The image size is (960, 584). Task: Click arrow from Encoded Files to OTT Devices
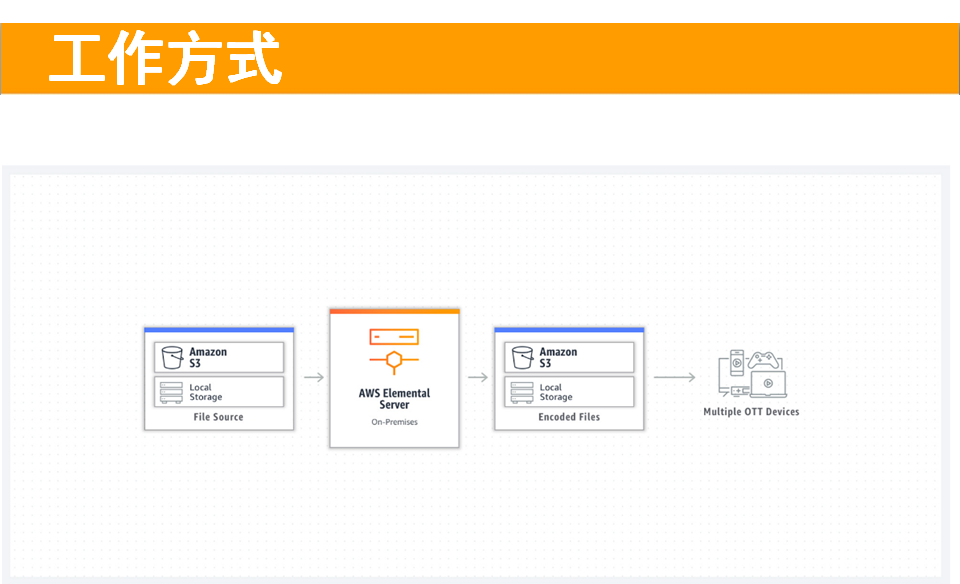coord(674,377)
